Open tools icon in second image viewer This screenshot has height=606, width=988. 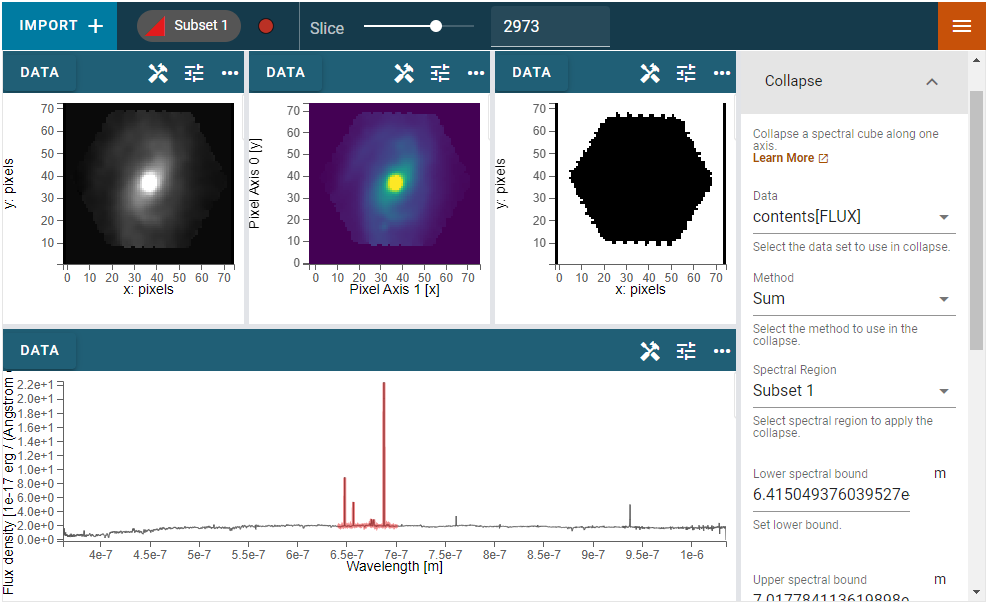[404, 73]
